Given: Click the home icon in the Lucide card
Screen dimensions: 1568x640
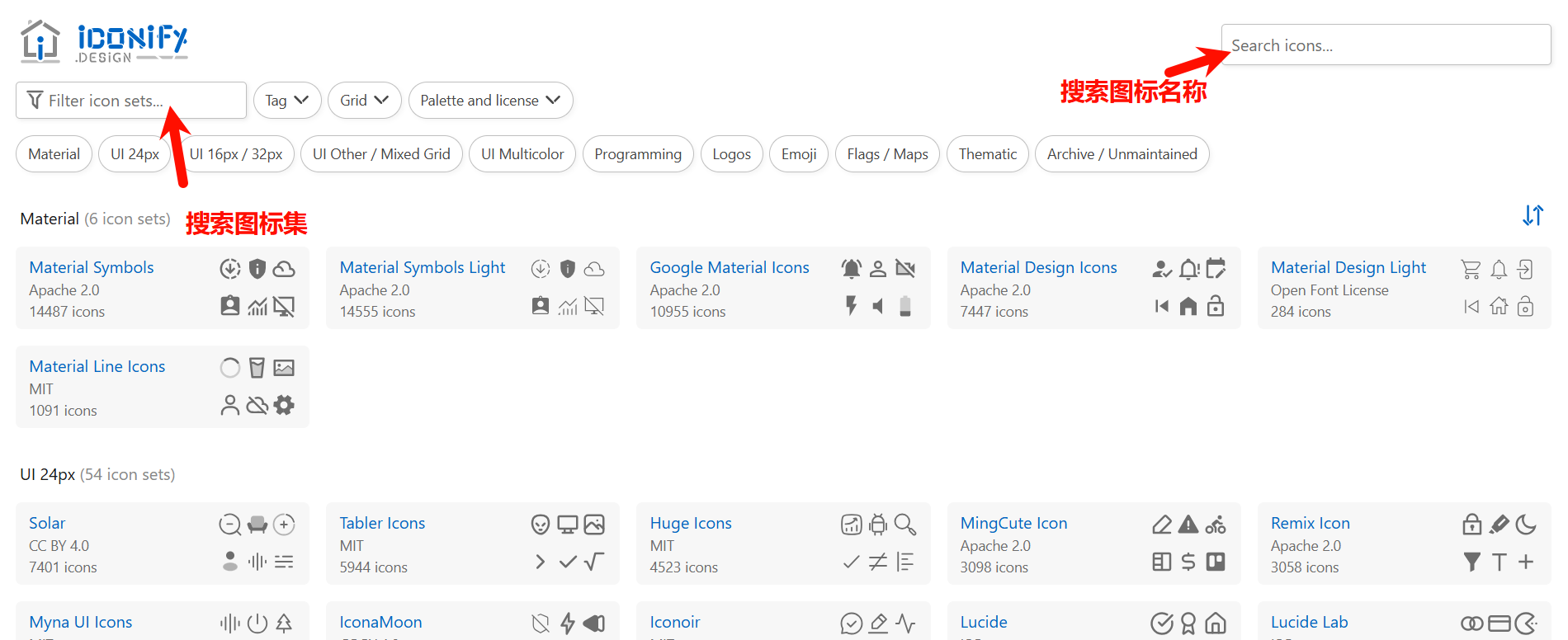Looking at the screenshot, I should pos(1216,624).
